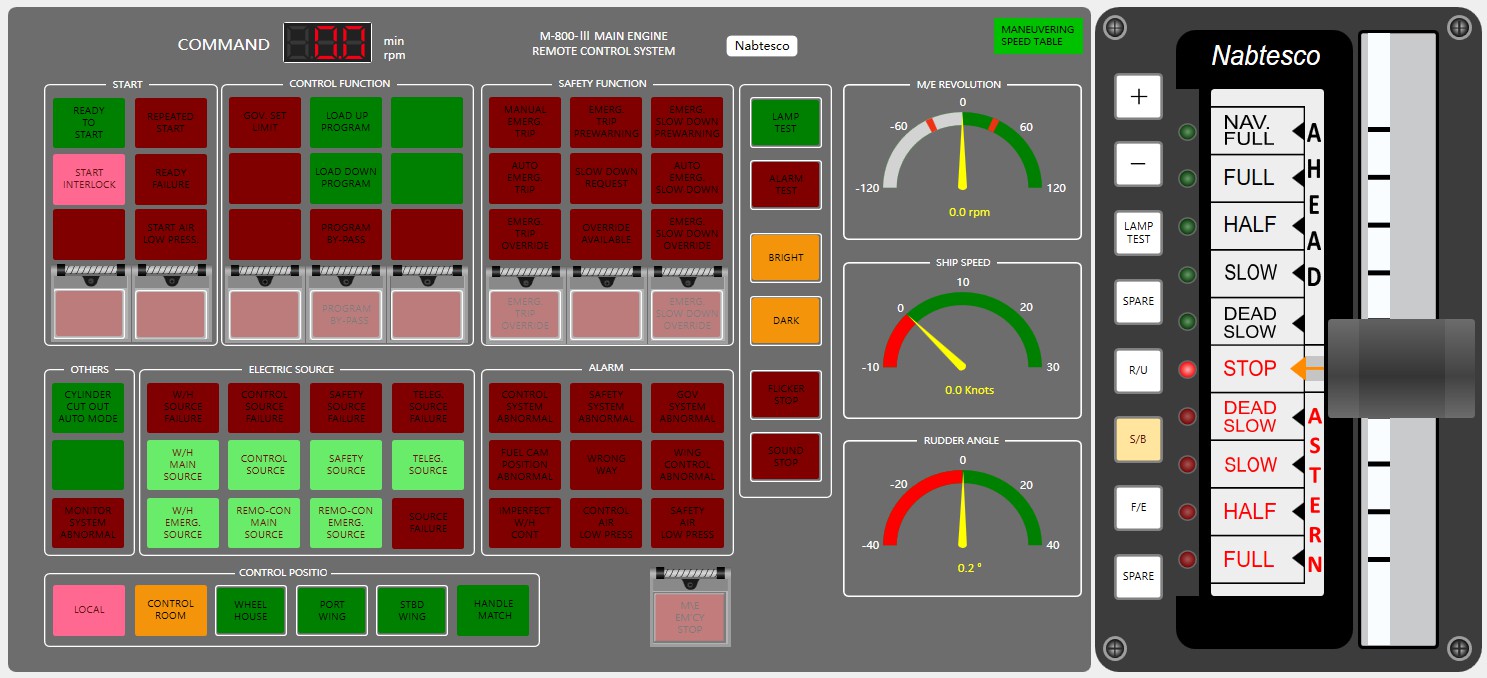Image resolution: width=1487 pixels, height=678 pixels.
Task: Select Port Wing control position
Action: click(332, 610)
